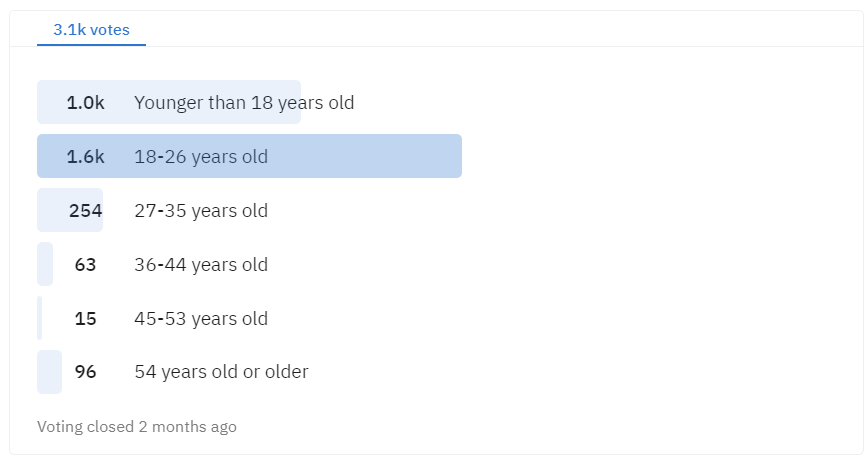Image resolution: width=868 pixels, height=455 pixels.
Task: Click the 63 vote count
Action: 85,265
